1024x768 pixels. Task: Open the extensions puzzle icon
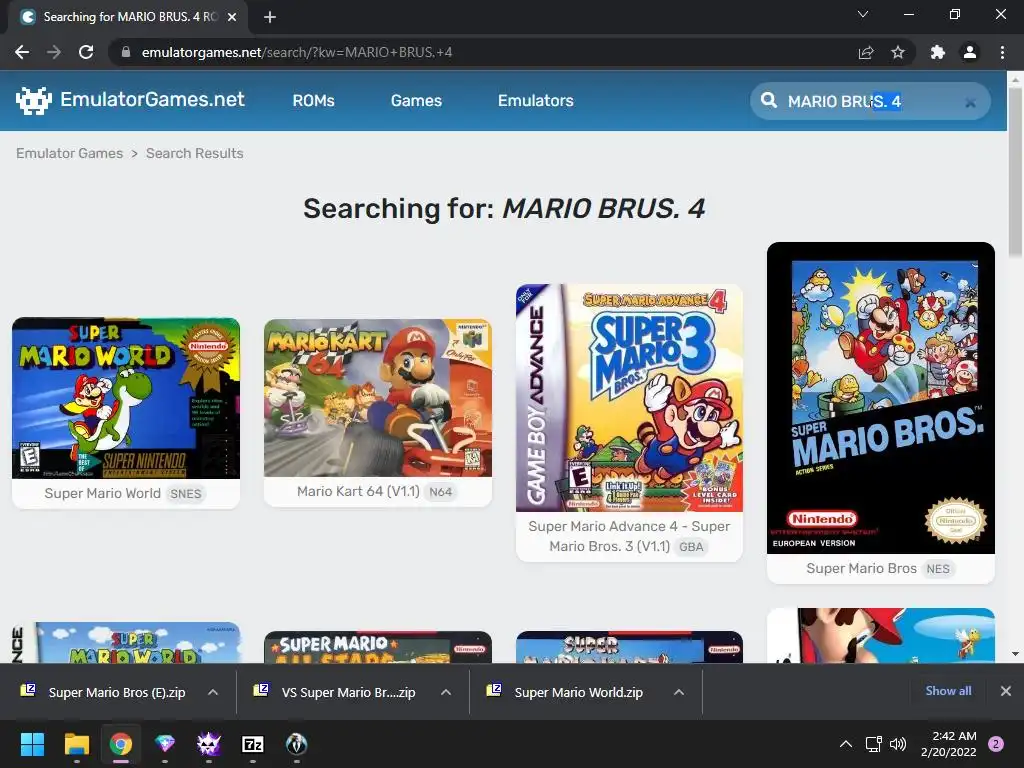(x=938, y=52)
